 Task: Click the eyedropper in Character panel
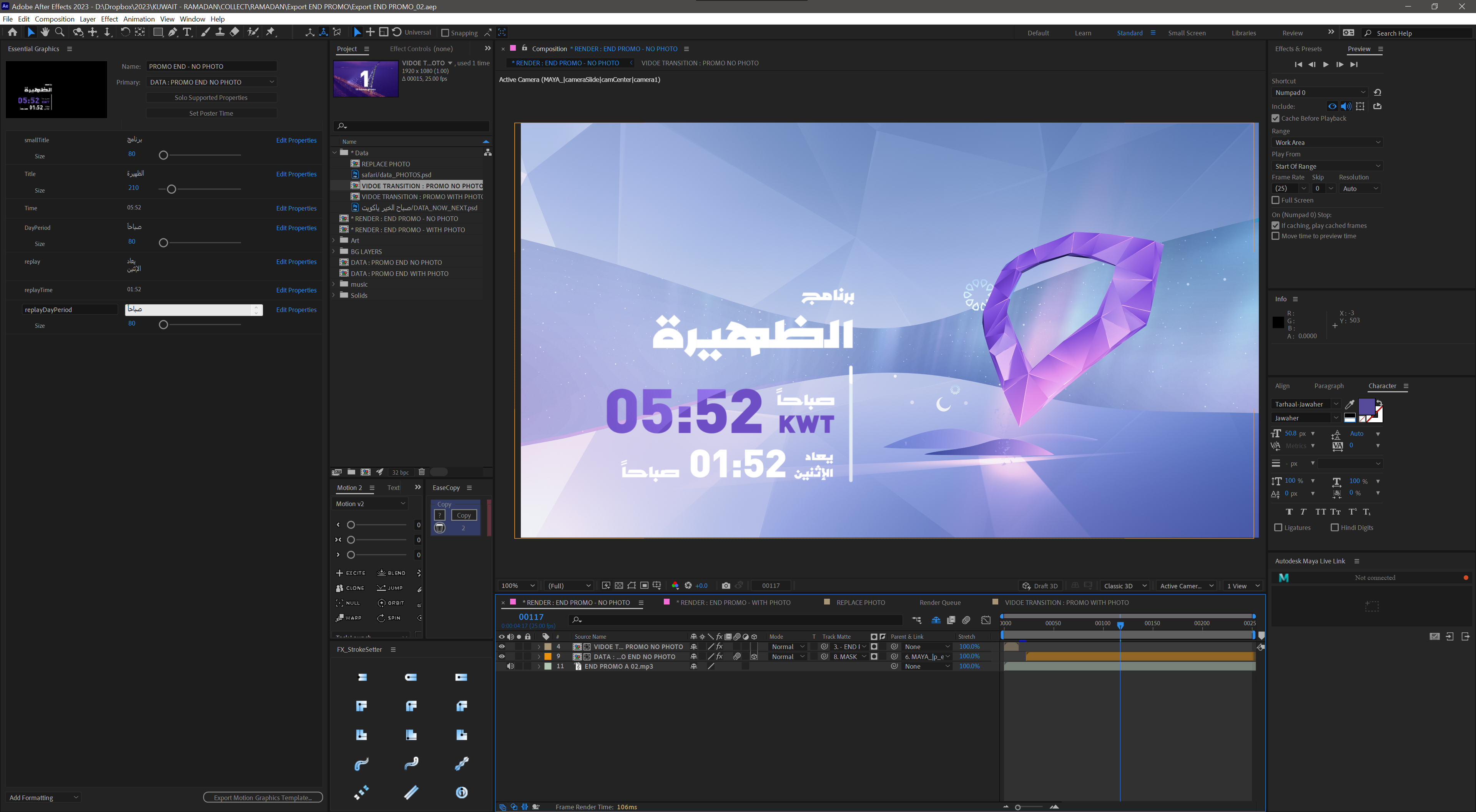point(1350,405)
